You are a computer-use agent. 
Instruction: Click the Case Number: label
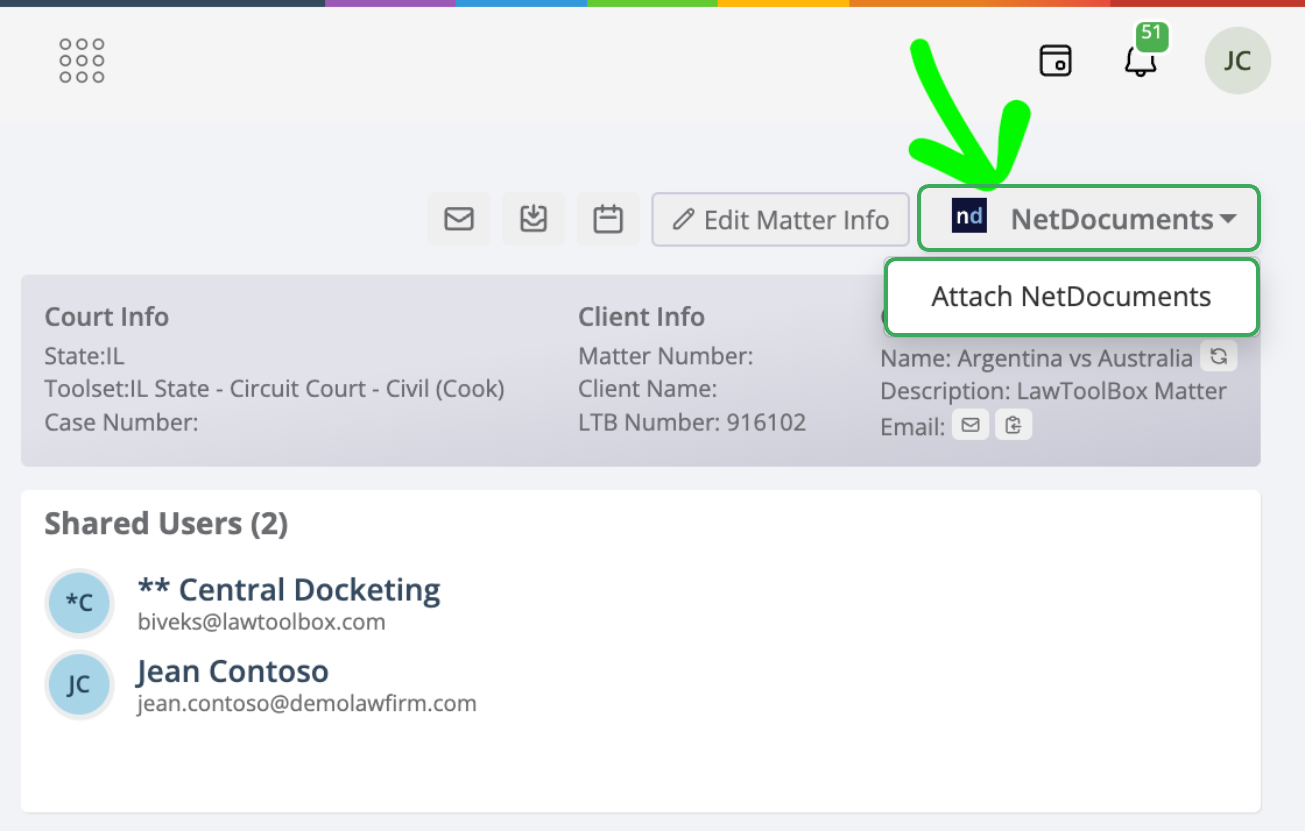pyautogui.click(x=121, y=422)
